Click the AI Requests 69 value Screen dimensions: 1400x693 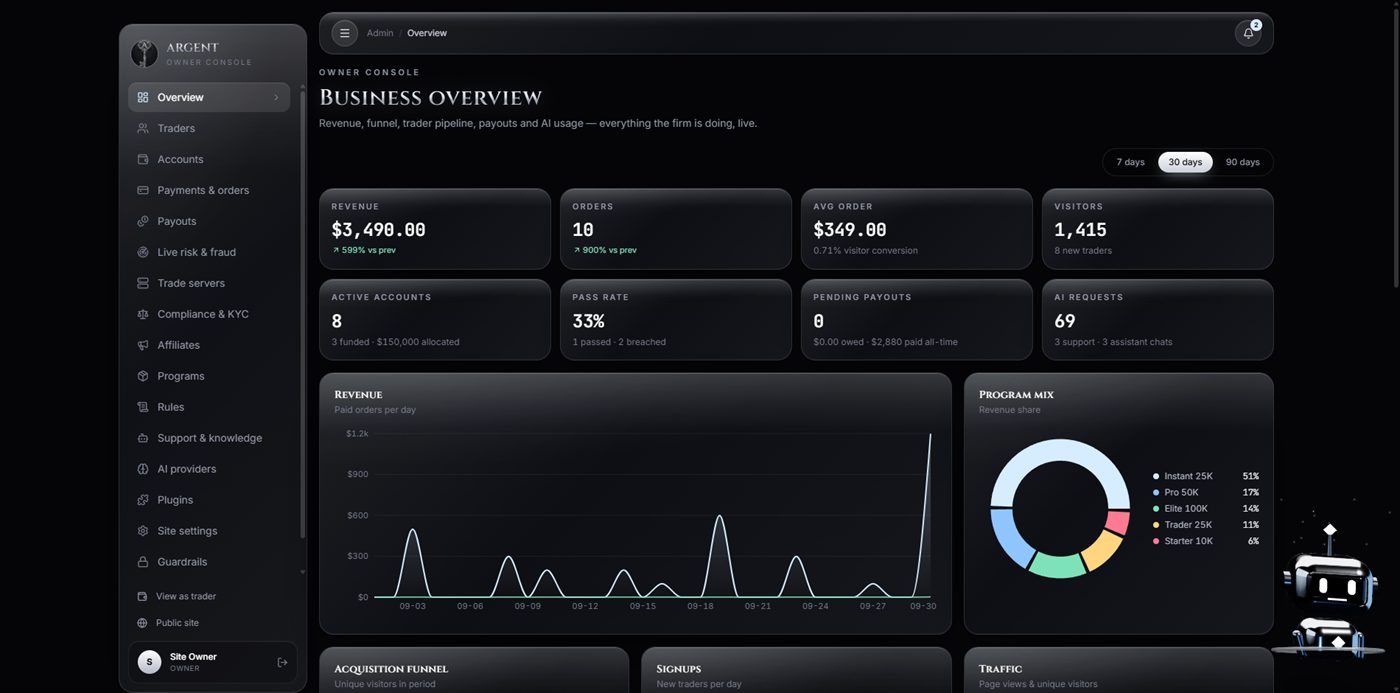(x=1065, y=321)
